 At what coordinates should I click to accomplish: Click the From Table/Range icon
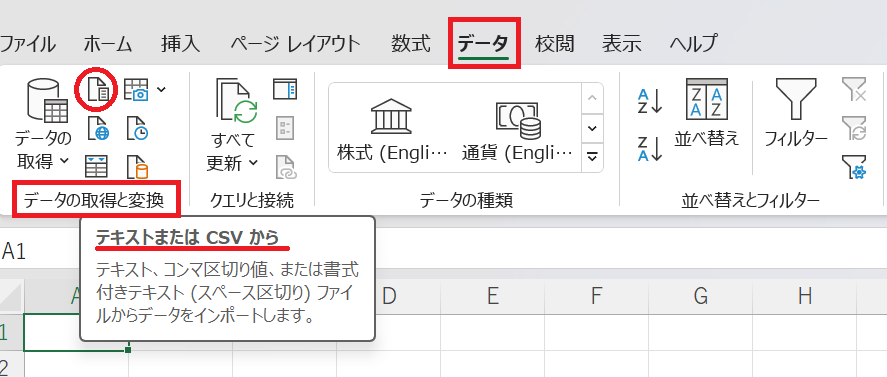pyautogui.click(x=97, y=166)
